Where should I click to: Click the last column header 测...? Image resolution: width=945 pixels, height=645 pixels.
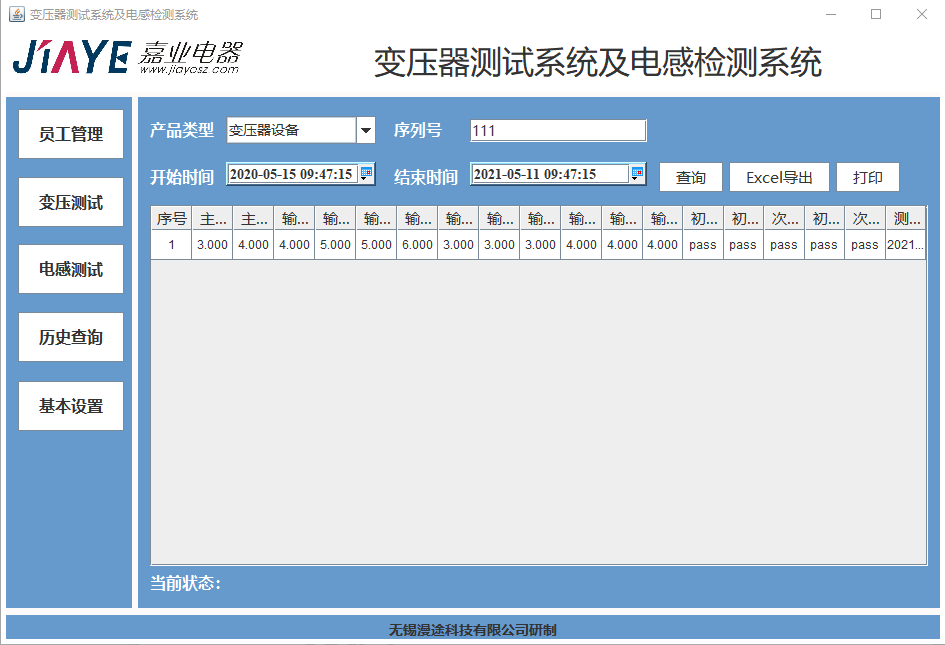pyautogui.click(x=906, y=218)
